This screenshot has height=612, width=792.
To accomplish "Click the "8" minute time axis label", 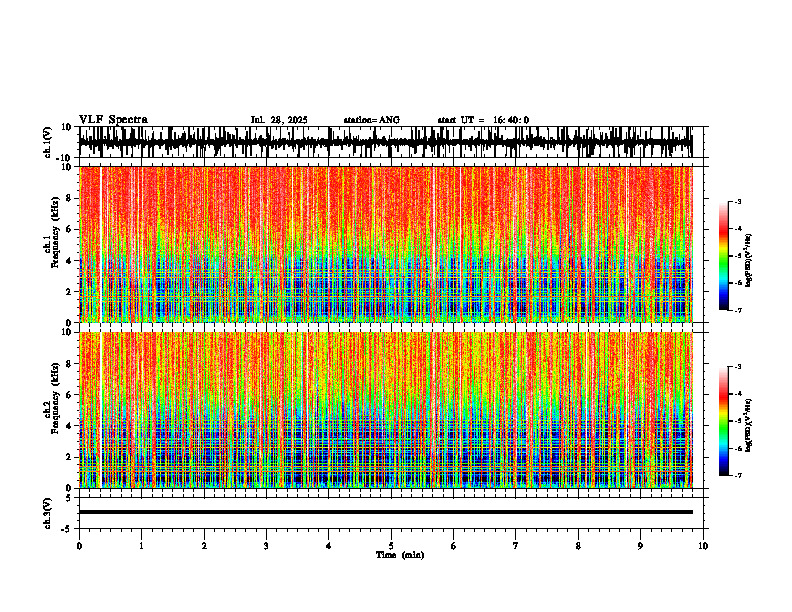I will tap(578, 546).
